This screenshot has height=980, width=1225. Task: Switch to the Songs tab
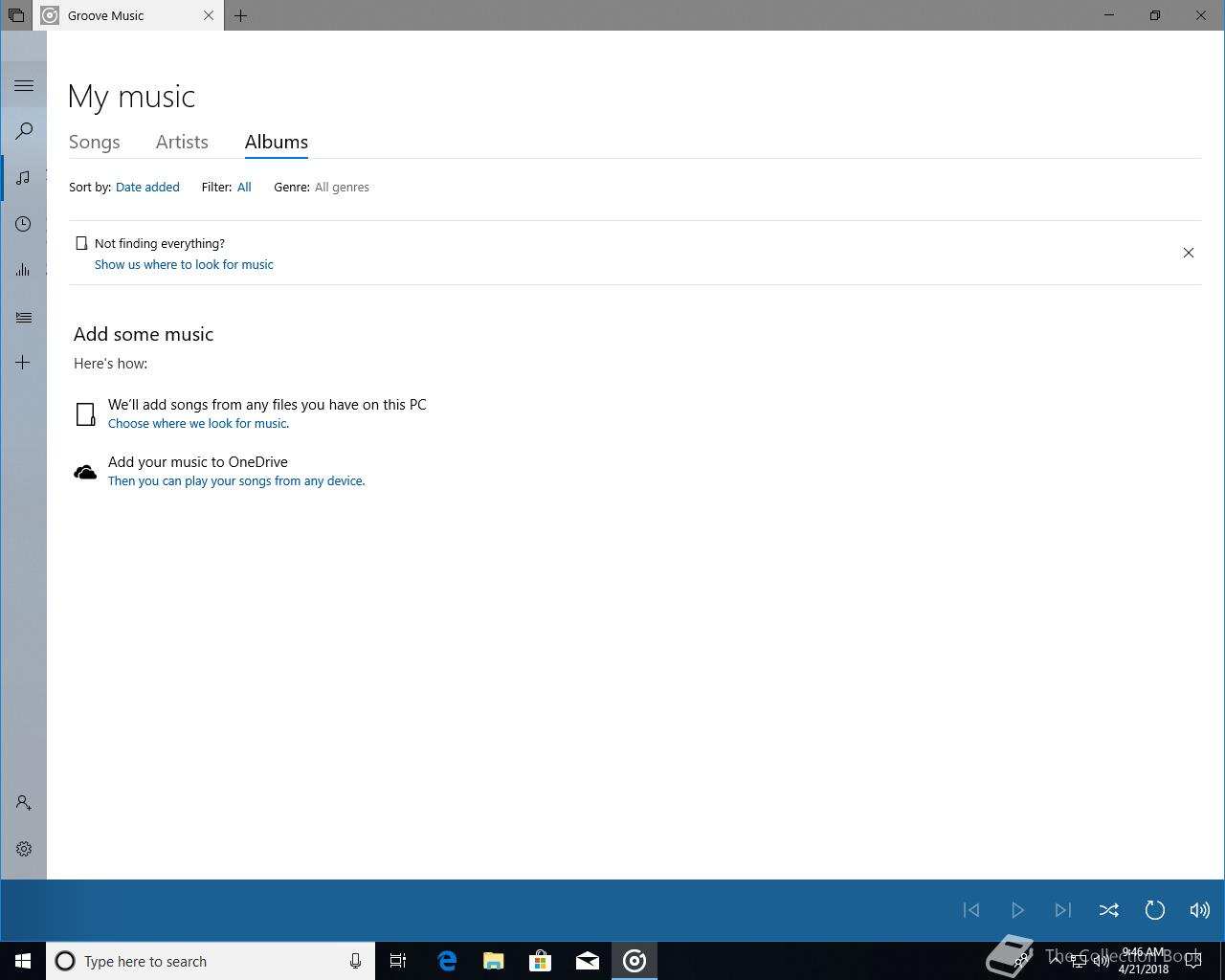pos(95,142)
